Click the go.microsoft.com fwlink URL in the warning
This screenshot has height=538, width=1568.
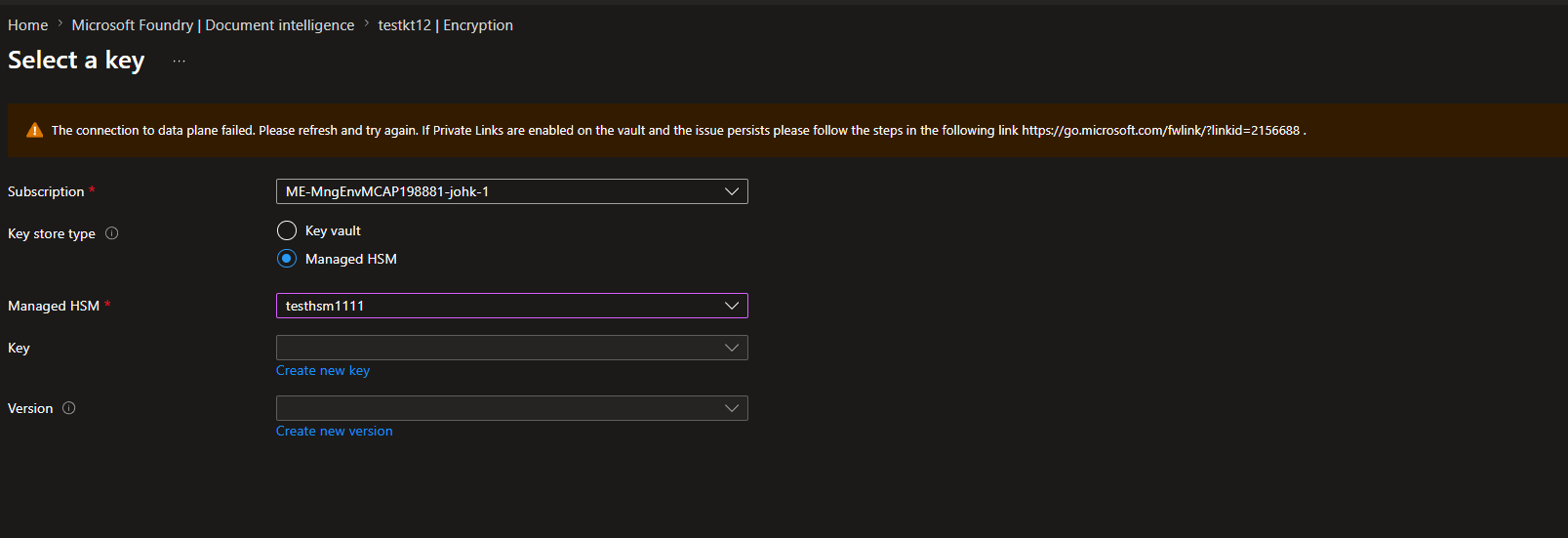click(1160, 130)
